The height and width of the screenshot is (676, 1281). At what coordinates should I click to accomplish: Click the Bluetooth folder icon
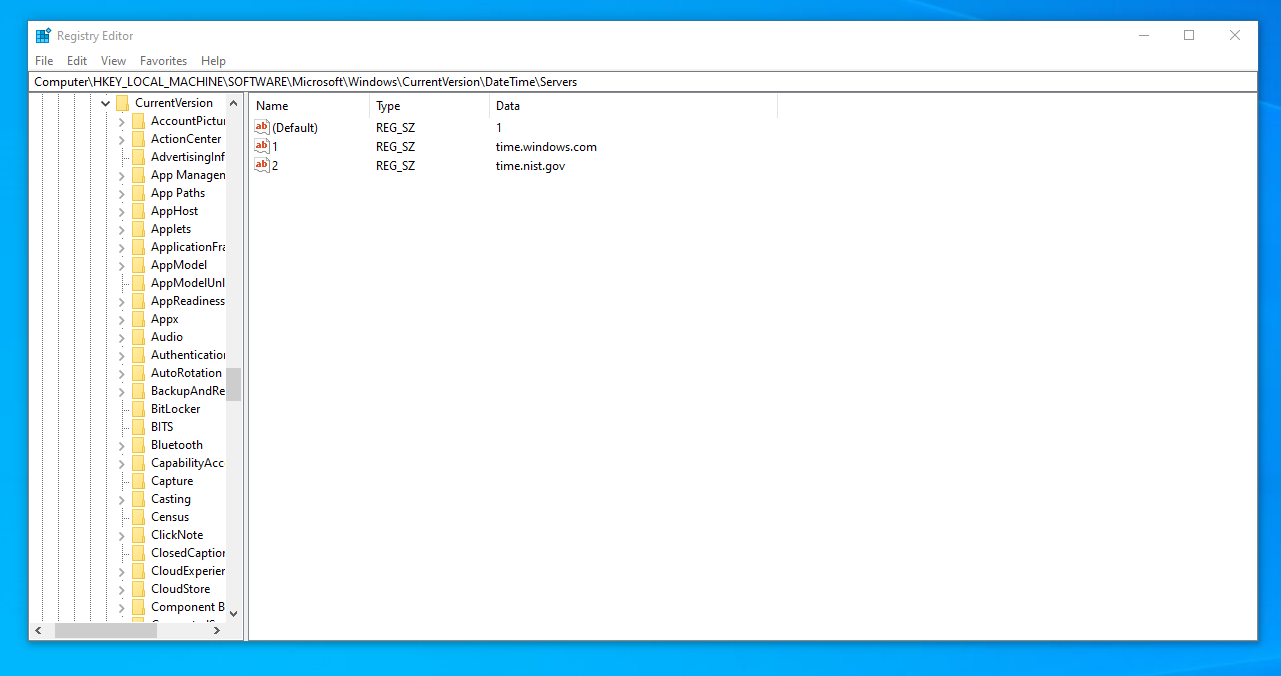(x=139, y=445)
